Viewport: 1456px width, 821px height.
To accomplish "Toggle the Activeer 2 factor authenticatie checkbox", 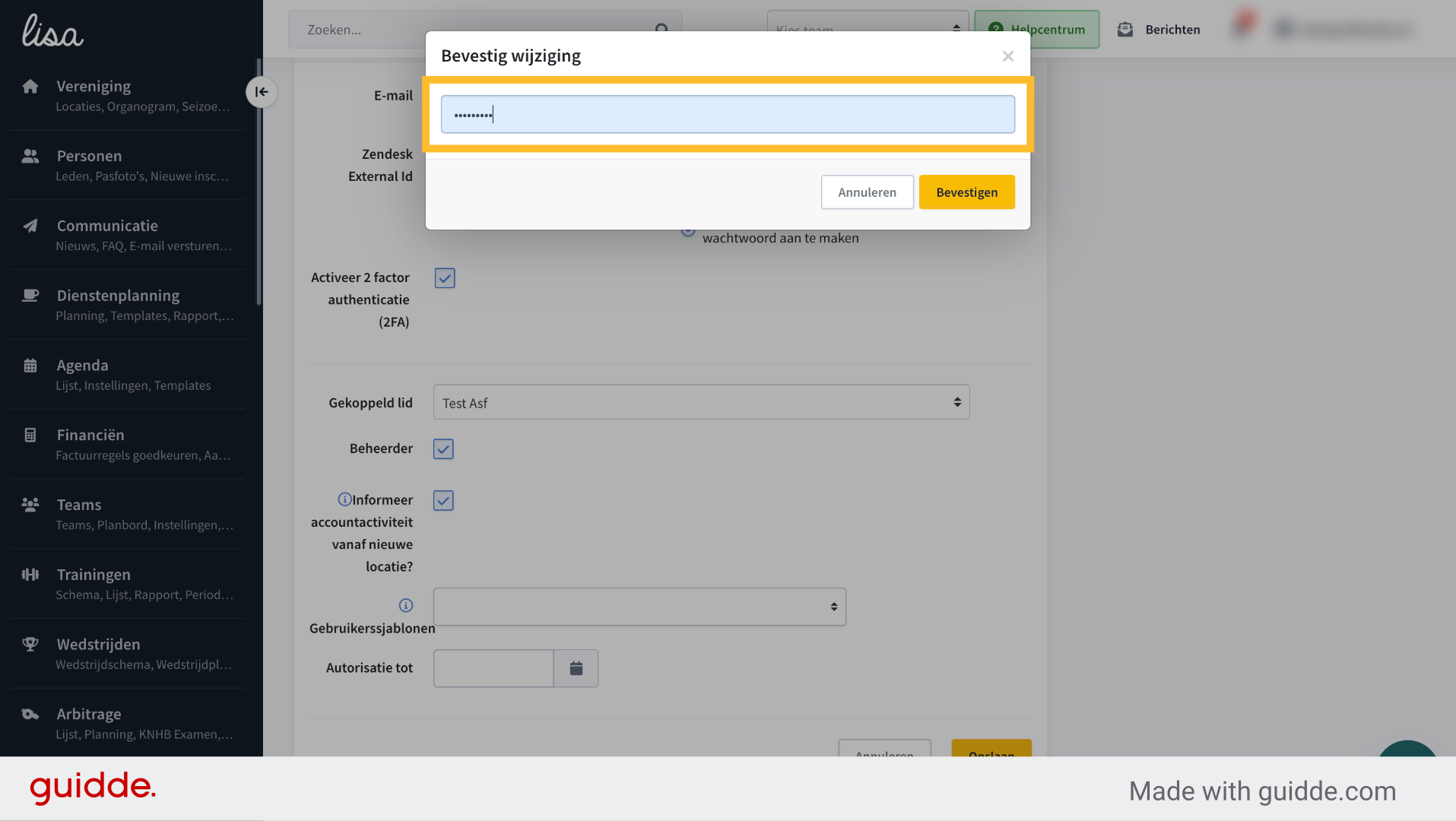I will [x=445, y=278].
